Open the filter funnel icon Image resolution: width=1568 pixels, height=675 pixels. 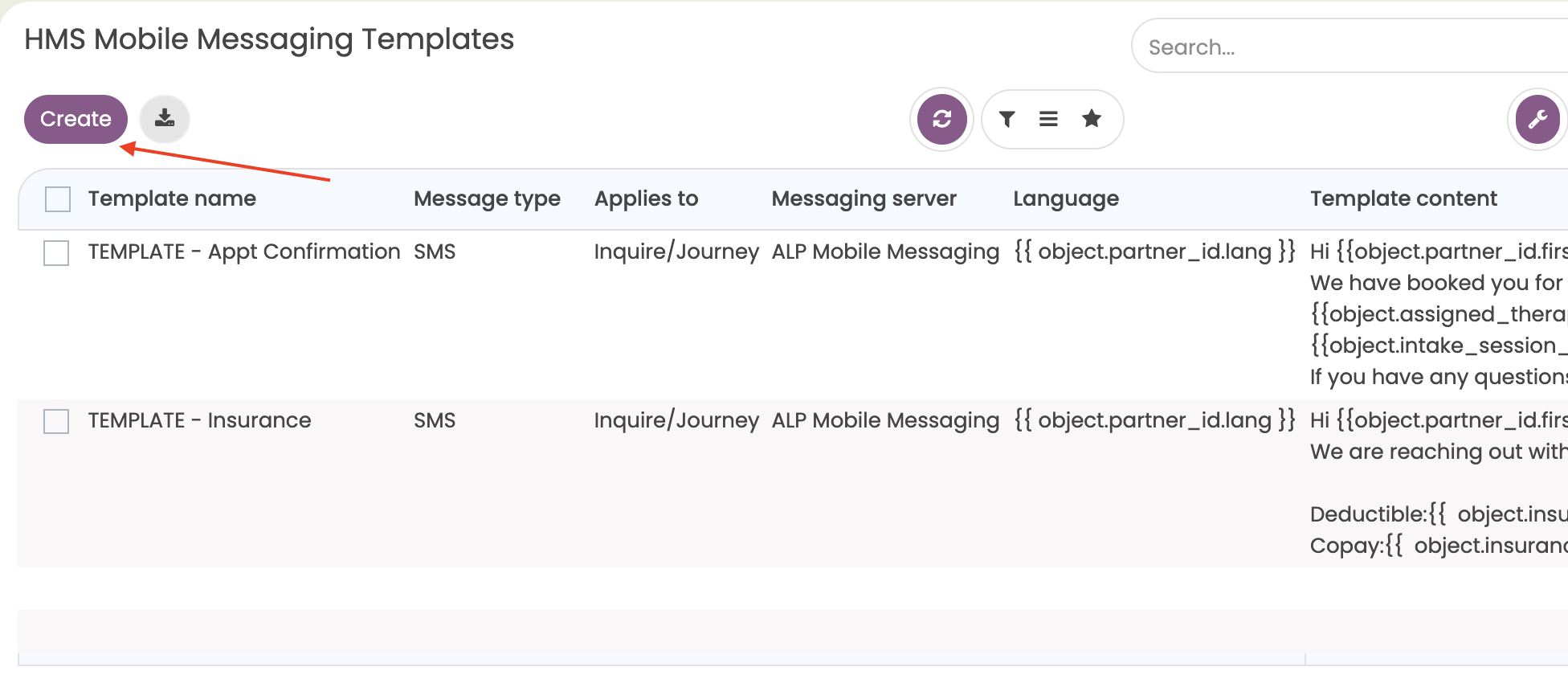[1007, 119]
